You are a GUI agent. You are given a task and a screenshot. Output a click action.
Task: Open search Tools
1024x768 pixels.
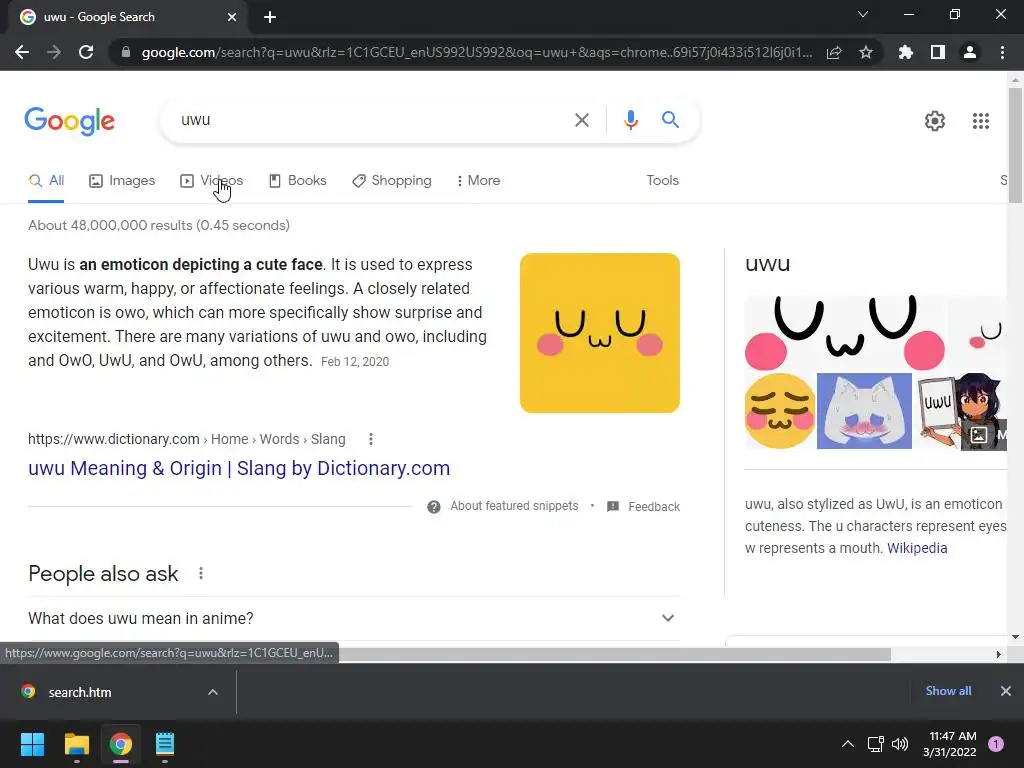tap(662, 180)
